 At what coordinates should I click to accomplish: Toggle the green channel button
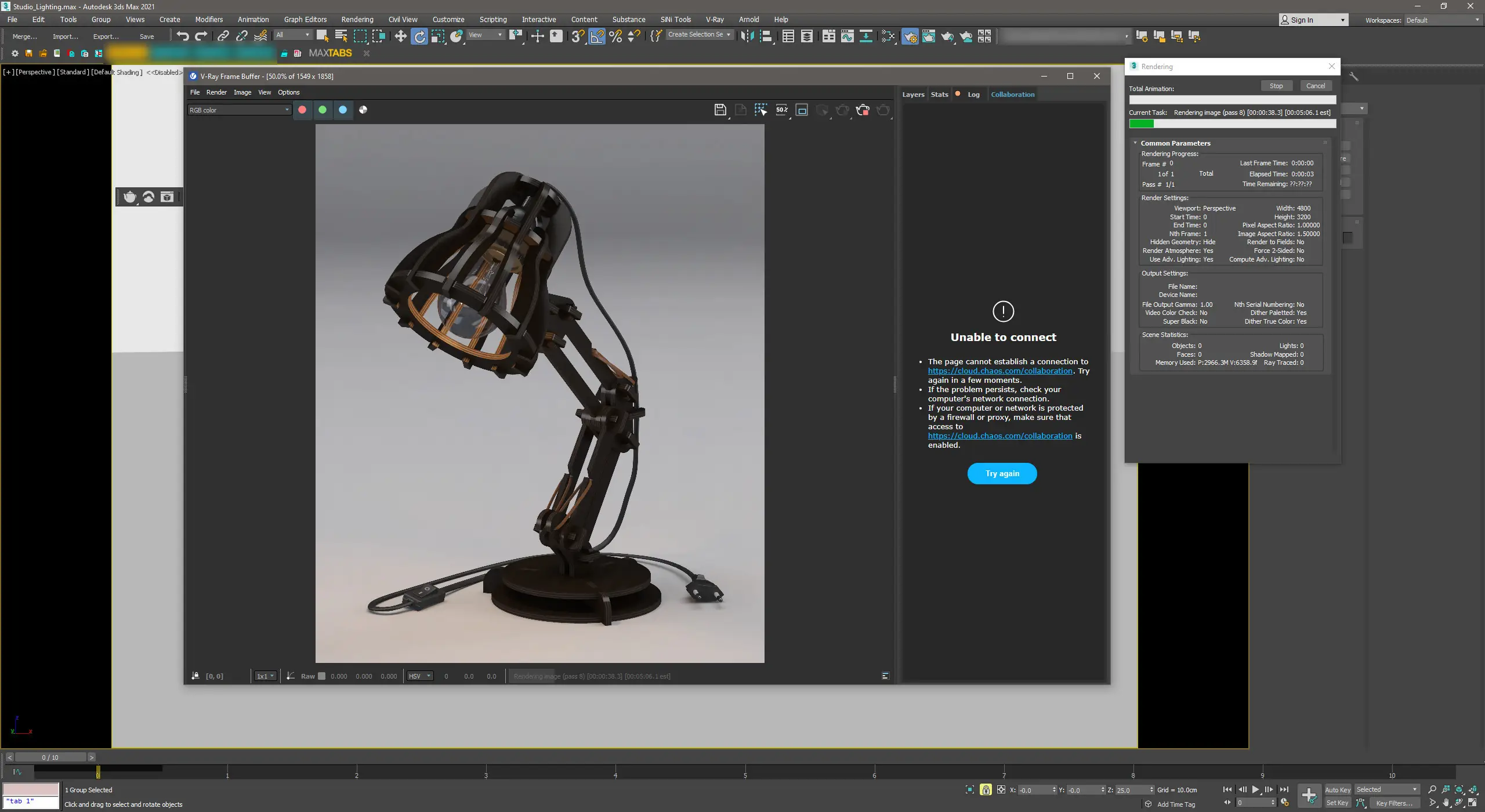(323, 110)
